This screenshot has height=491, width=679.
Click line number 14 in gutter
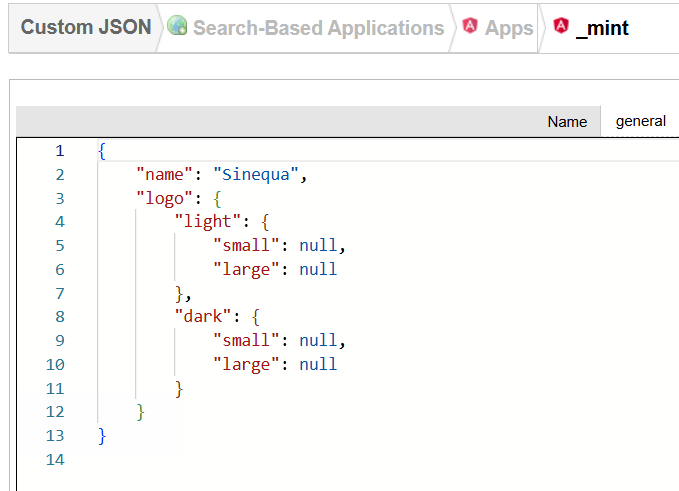click(x=55, y=459)
